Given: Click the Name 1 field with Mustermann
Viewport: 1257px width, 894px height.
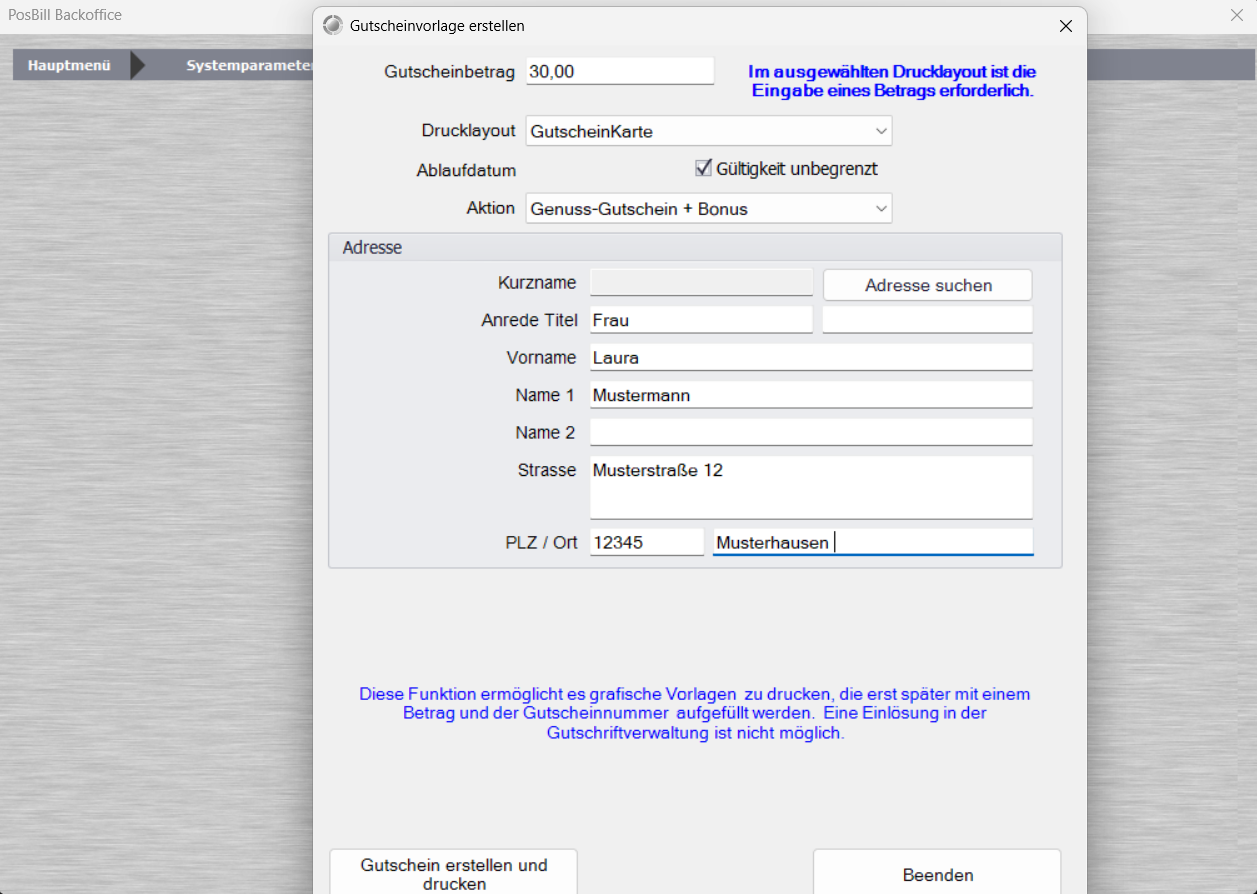Looking at the screenshot, I should pos(811,395).
